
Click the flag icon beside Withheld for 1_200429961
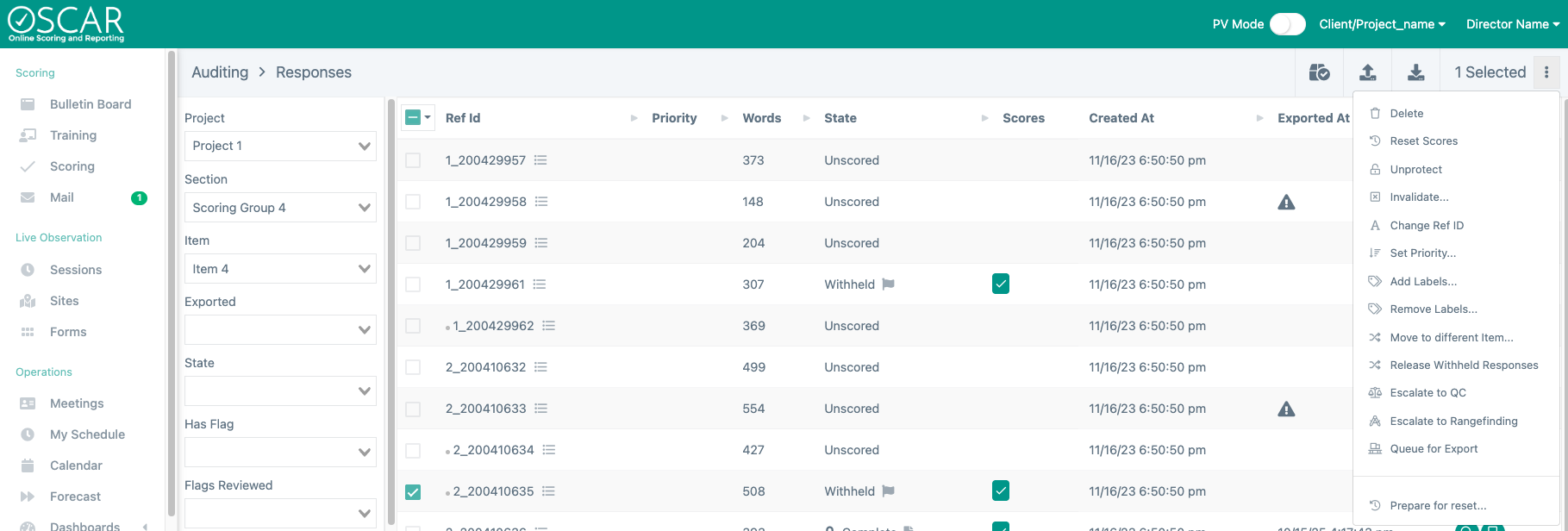click(x=888, y=284)
